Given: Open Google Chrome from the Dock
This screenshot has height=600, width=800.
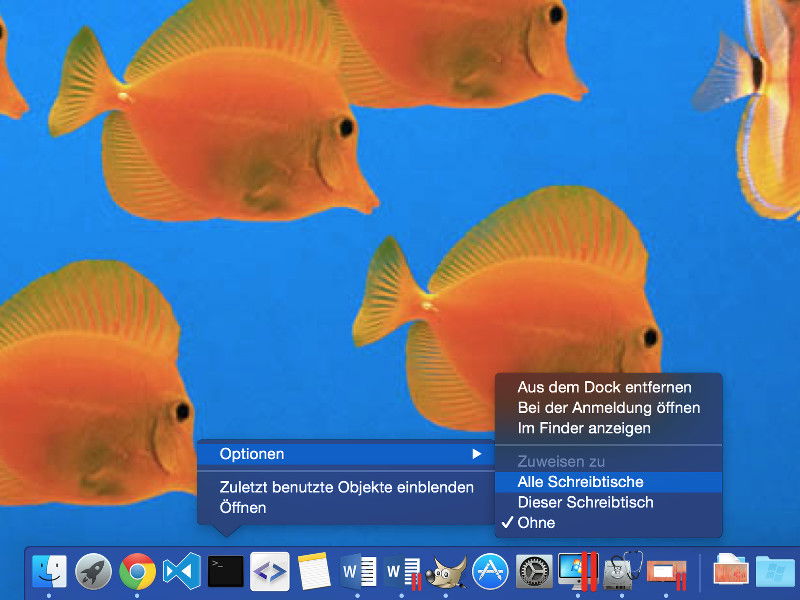Looking at the screenshot, I should tap(137, 571).
